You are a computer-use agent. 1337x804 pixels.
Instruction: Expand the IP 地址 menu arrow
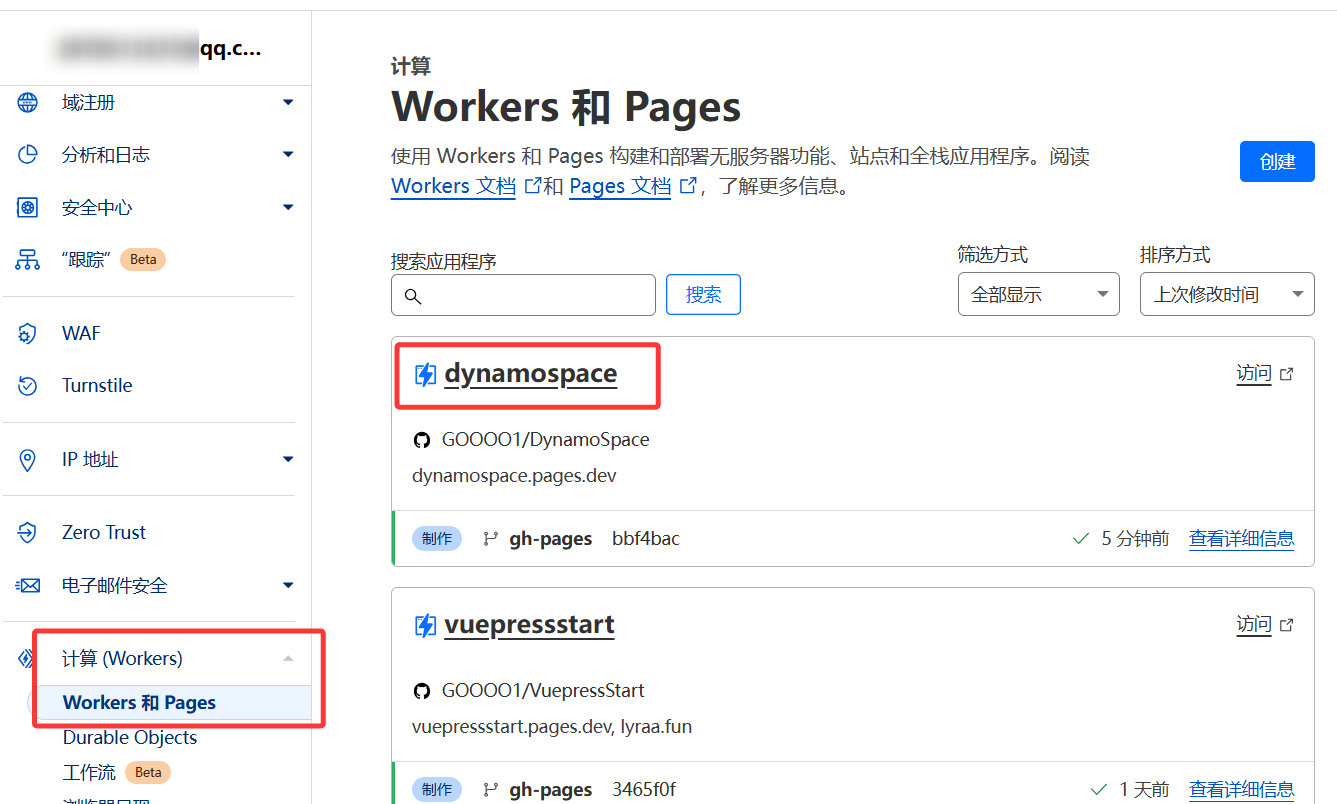(x=288, y=459)
